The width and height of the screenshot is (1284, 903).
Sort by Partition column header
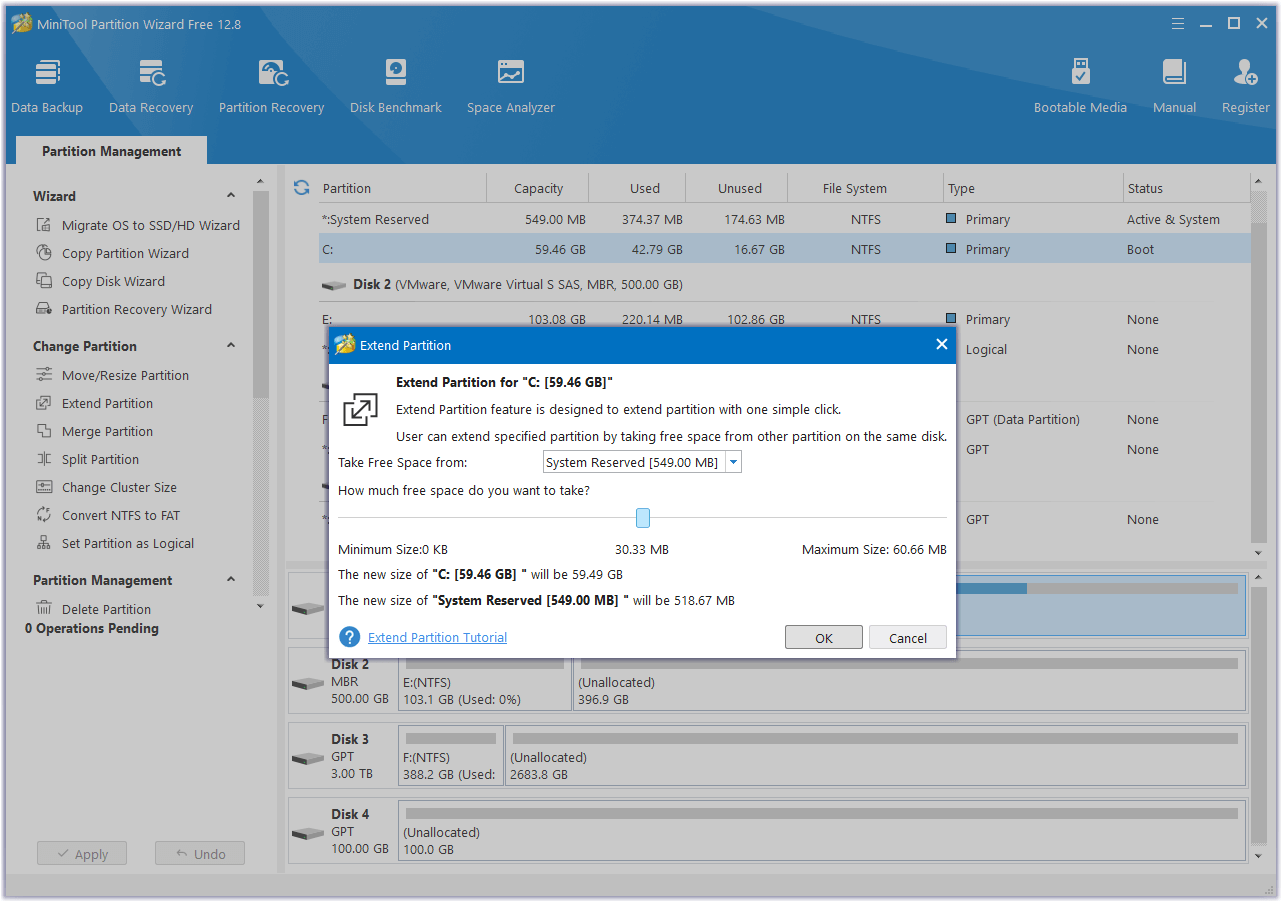pyautogui.click(x=402, y=188)
